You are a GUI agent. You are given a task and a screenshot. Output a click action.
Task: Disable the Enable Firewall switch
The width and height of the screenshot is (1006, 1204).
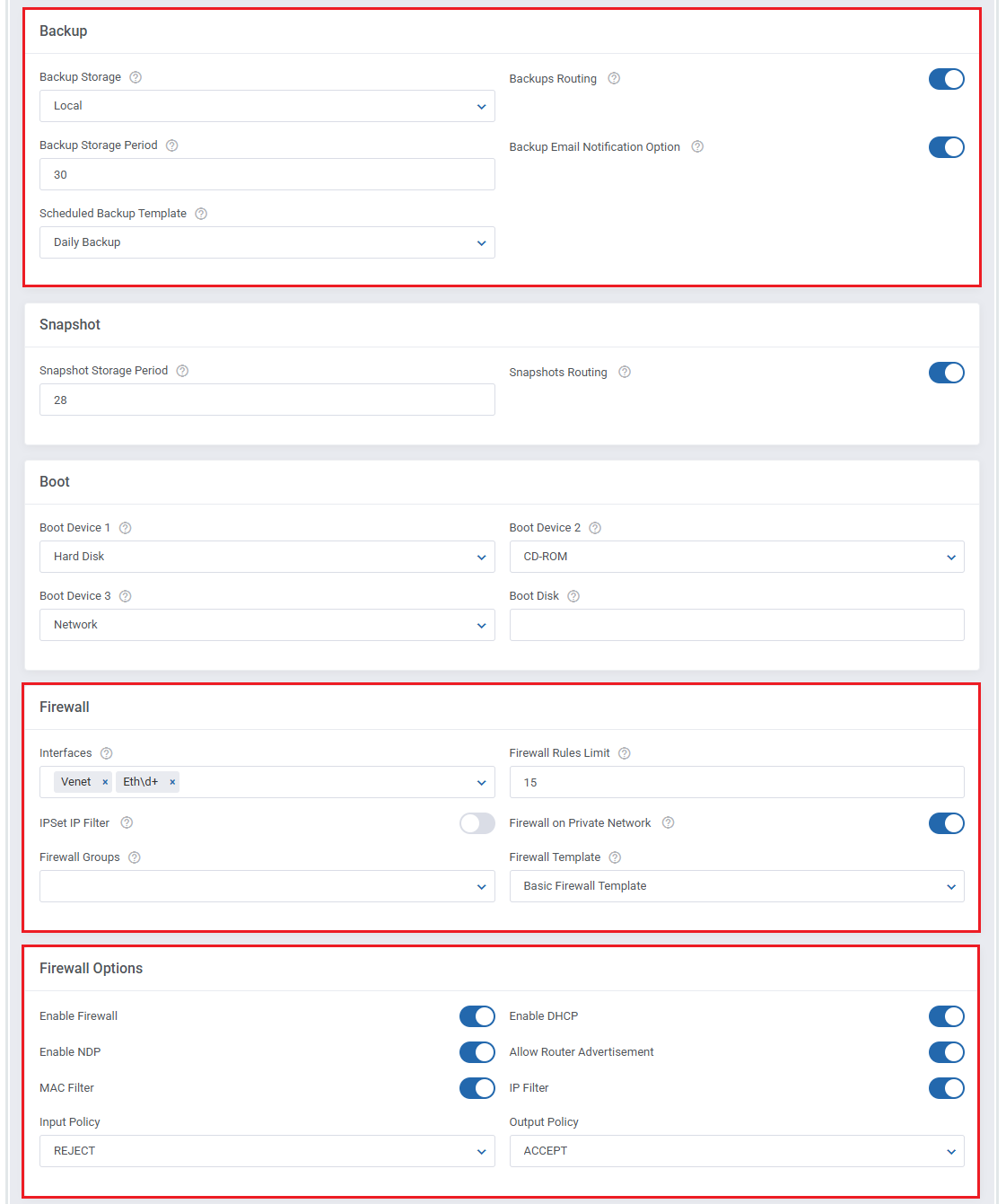tap(477, 1016)
